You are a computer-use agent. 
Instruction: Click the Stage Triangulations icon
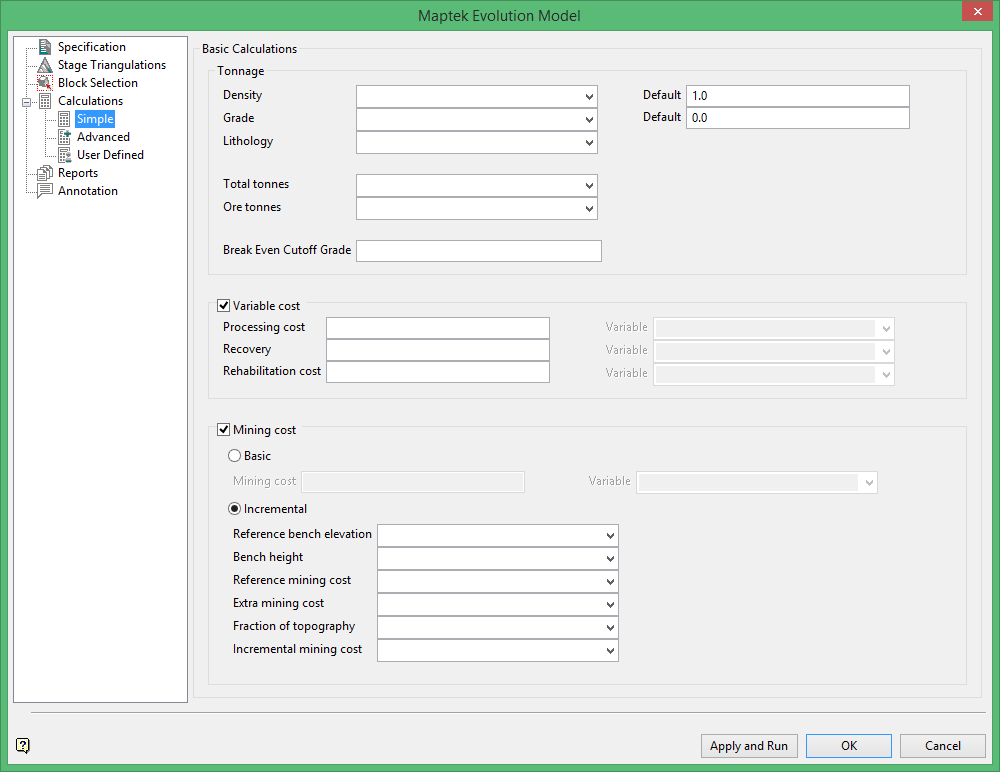click(x=44, y=65)
